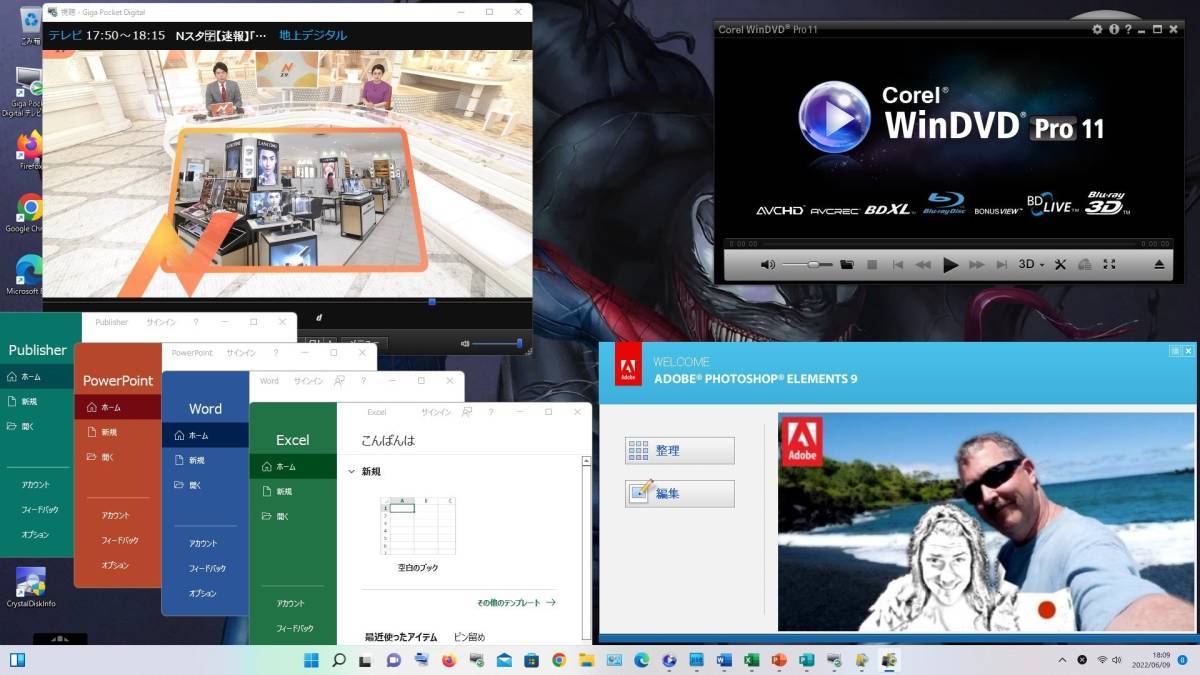This screenshot has width=1200, height=675.
Task: Switch to PowerPoint via taskbar icon
Action: click(x=779, y=660)
